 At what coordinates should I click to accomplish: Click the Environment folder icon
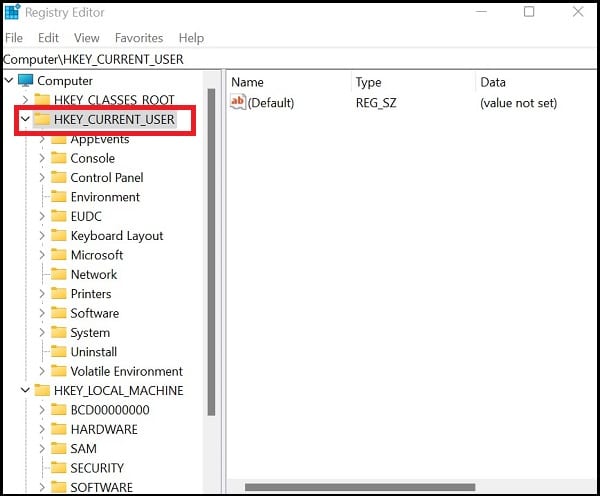click(x=59, y=197)
